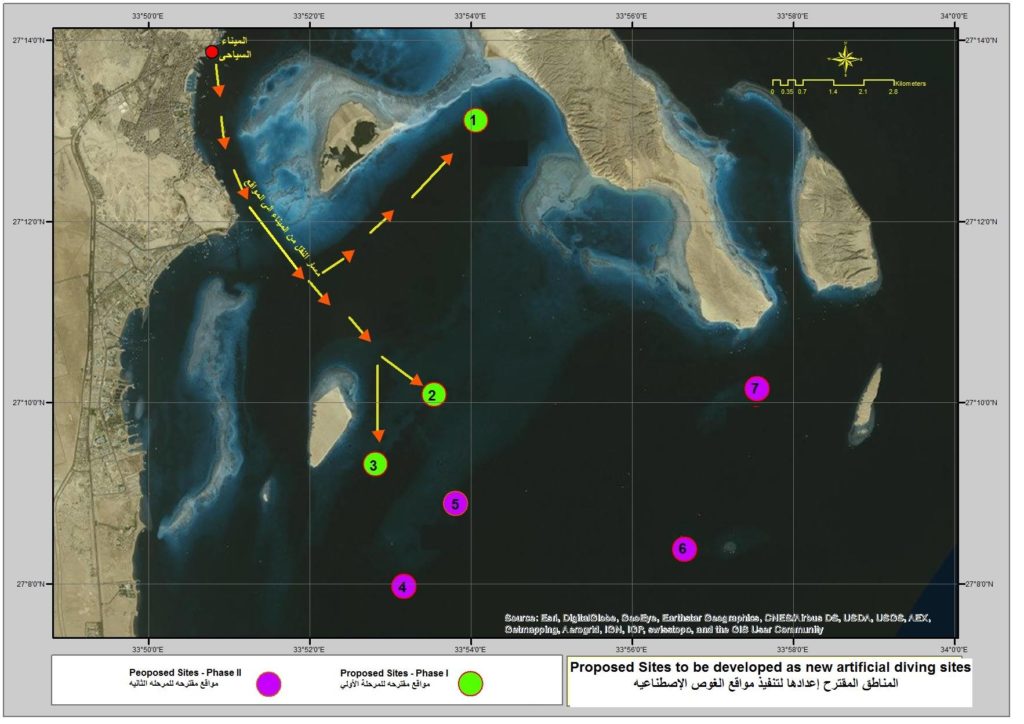Select magenta site marker number 7
The width and height of the screenshot is (1024, 724).
point(757,389)
